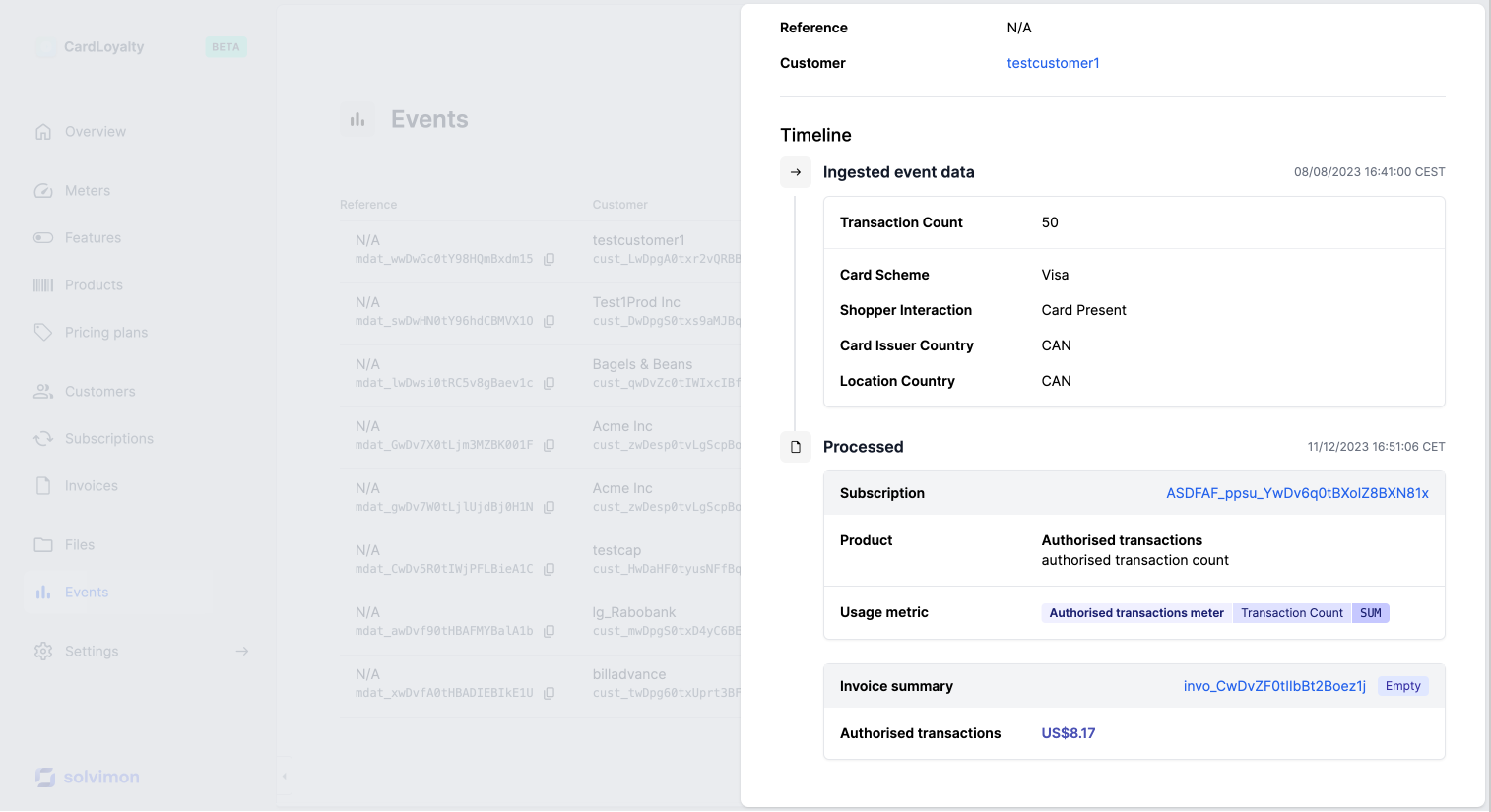Click the Overview home icon in sidebar
The image size is (1491, 812).
43,132
